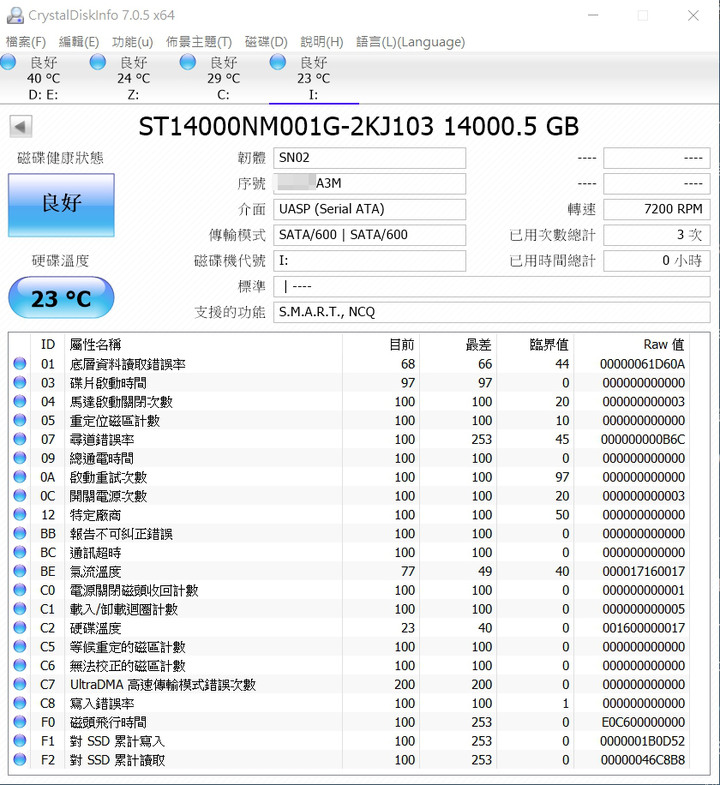720x785 pixels.
Task: Click the drive letter field I:
Action: click(x=370, y=261)
